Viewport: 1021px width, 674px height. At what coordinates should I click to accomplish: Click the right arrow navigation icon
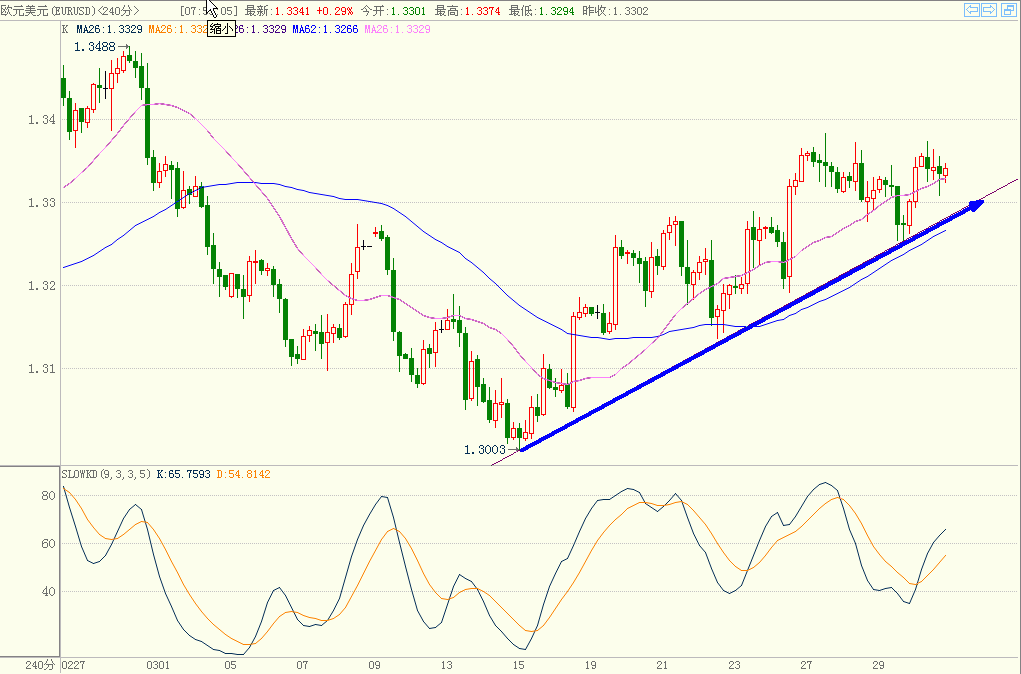[x=989, y=9]
